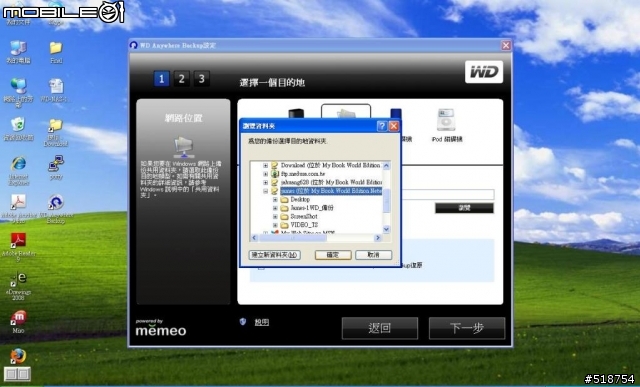Cancel the browse dialog with 取消
The height and width of the screenshot is (387, 640).
(x=373, y=255)
